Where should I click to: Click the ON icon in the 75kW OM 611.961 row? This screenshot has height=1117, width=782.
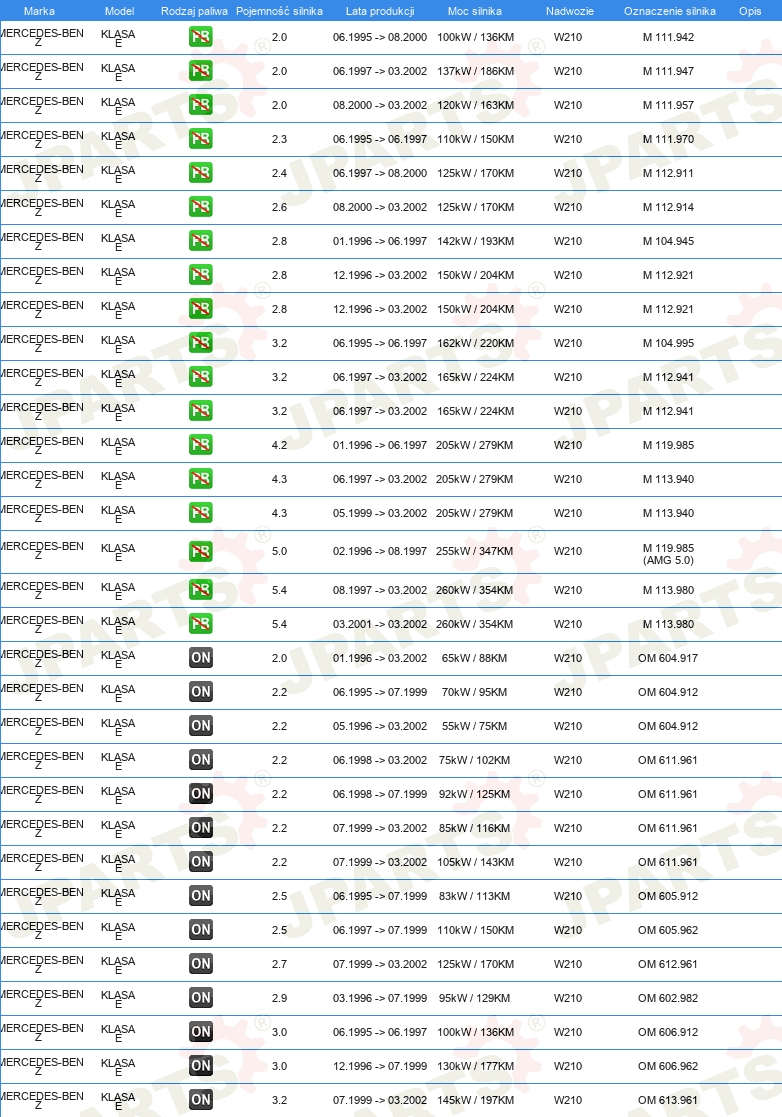click(201, 760)
